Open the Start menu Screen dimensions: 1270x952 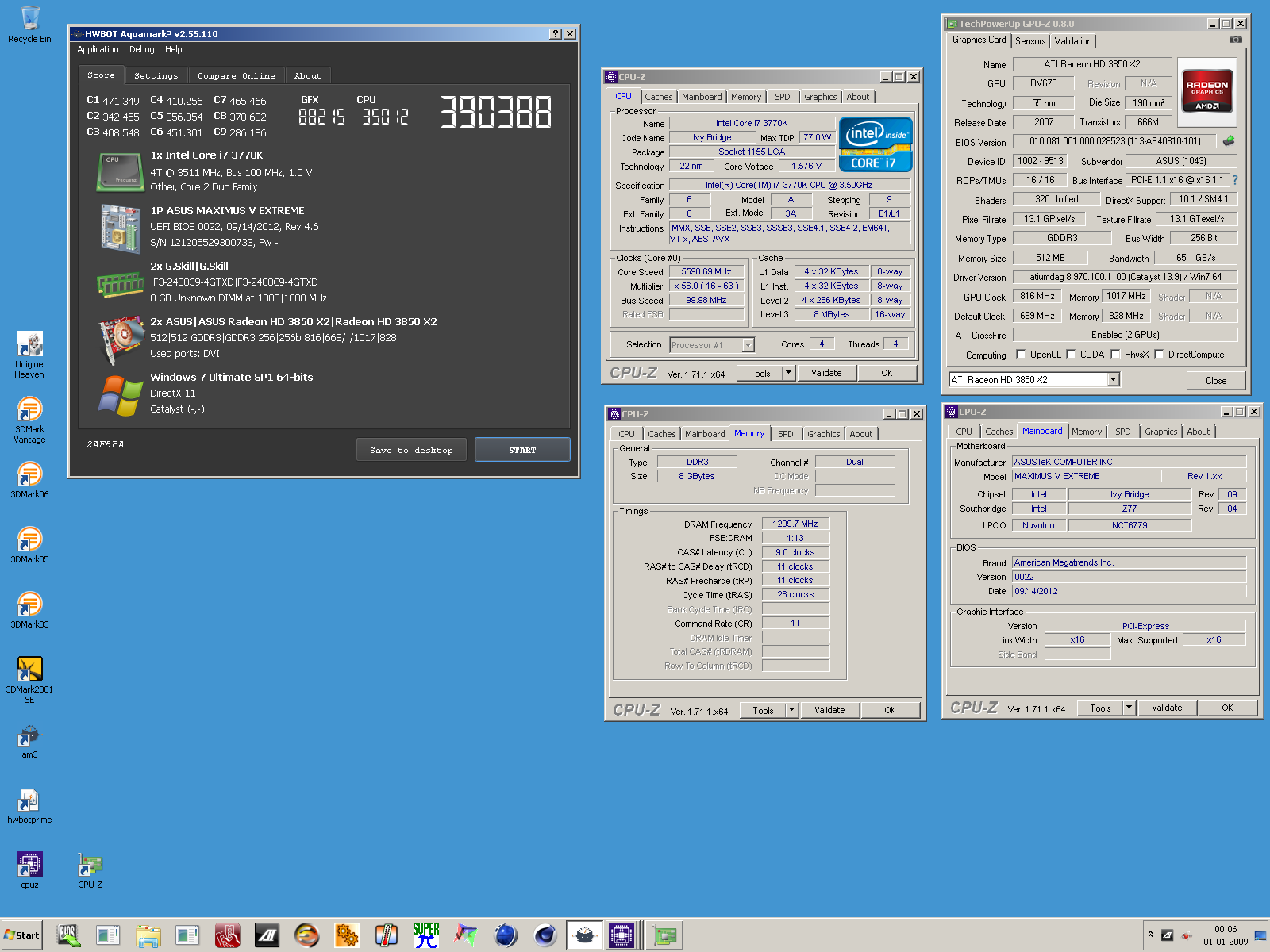click(22, 935)
